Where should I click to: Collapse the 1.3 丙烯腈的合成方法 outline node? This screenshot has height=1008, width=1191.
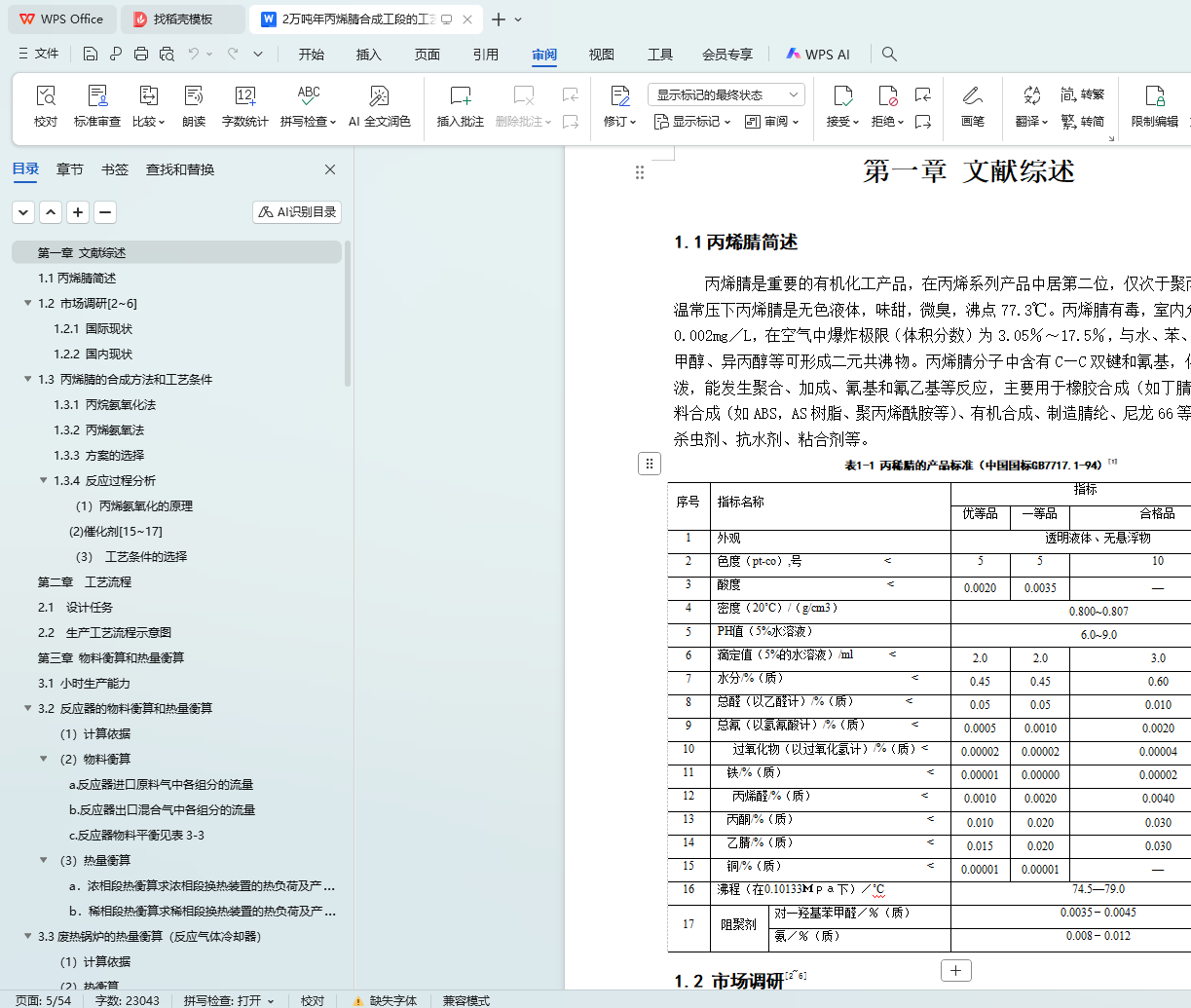pos(27,379)
